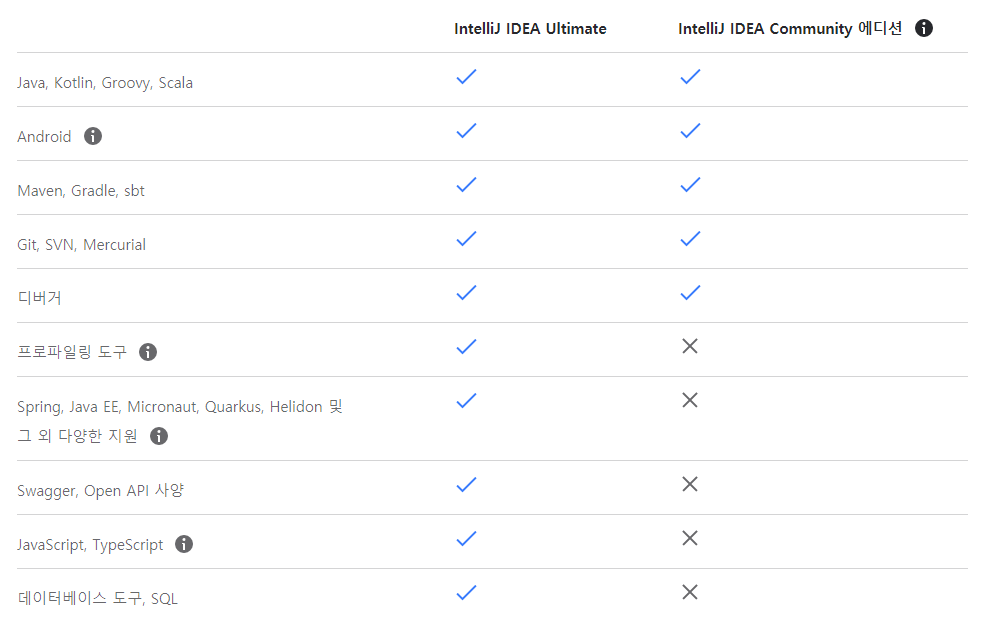The height and width of the screenshot is (639, 986).
Task: Select the IntelliJ IDEA Community 에디션 header
Action: point(790,28)
